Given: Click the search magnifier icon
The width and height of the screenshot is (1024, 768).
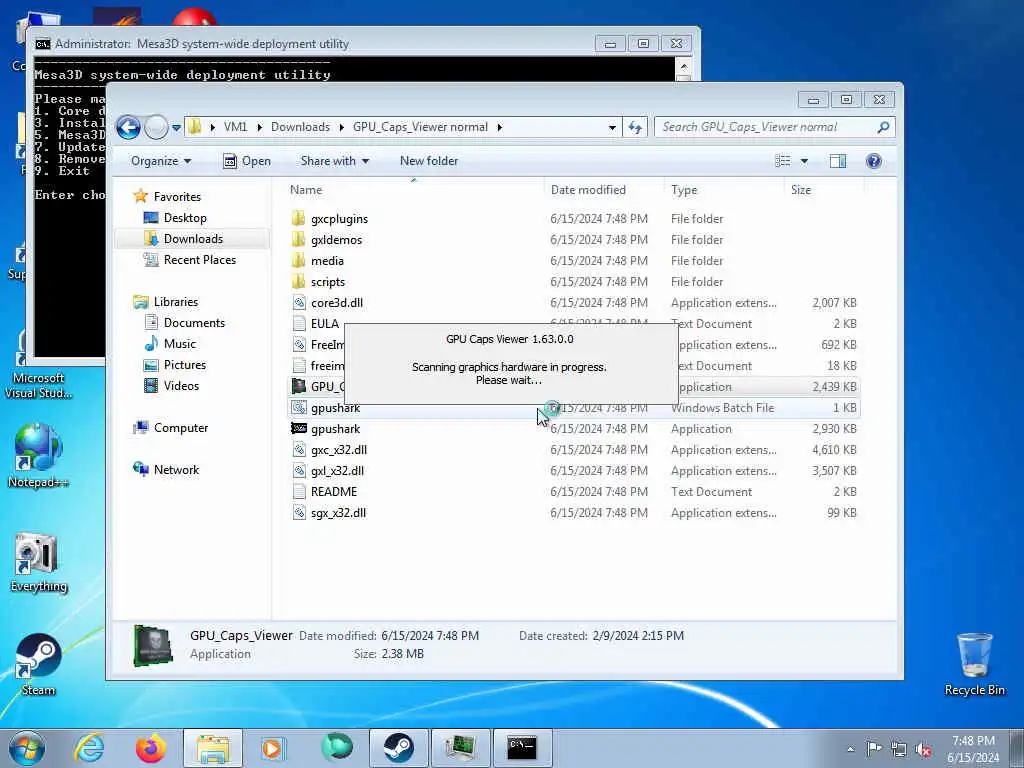Looking at the screenshot, I should (884, 127).
